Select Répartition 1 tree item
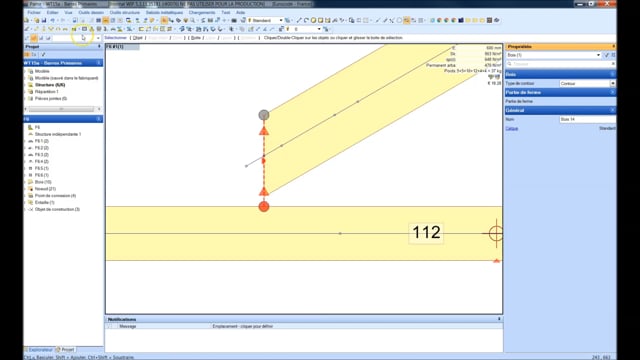This screenshot has height=360, width=640. coord(47,92)
